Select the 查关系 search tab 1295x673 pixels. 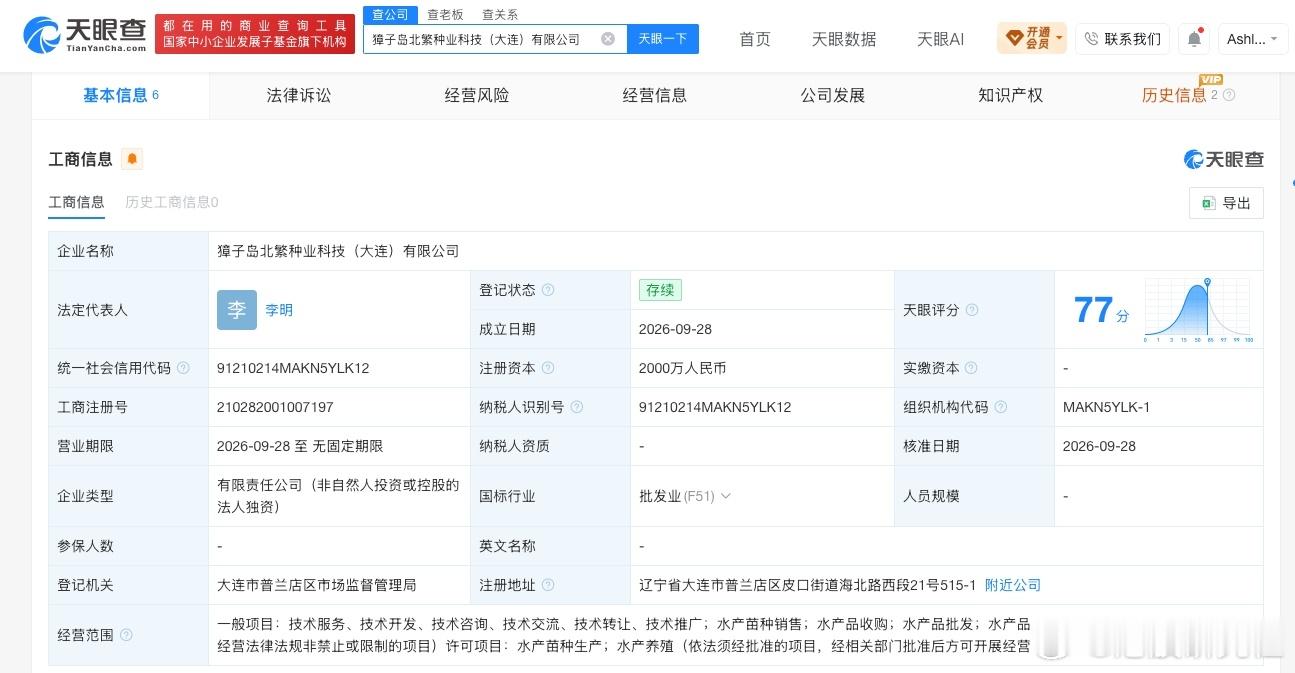tap(500, 15)
